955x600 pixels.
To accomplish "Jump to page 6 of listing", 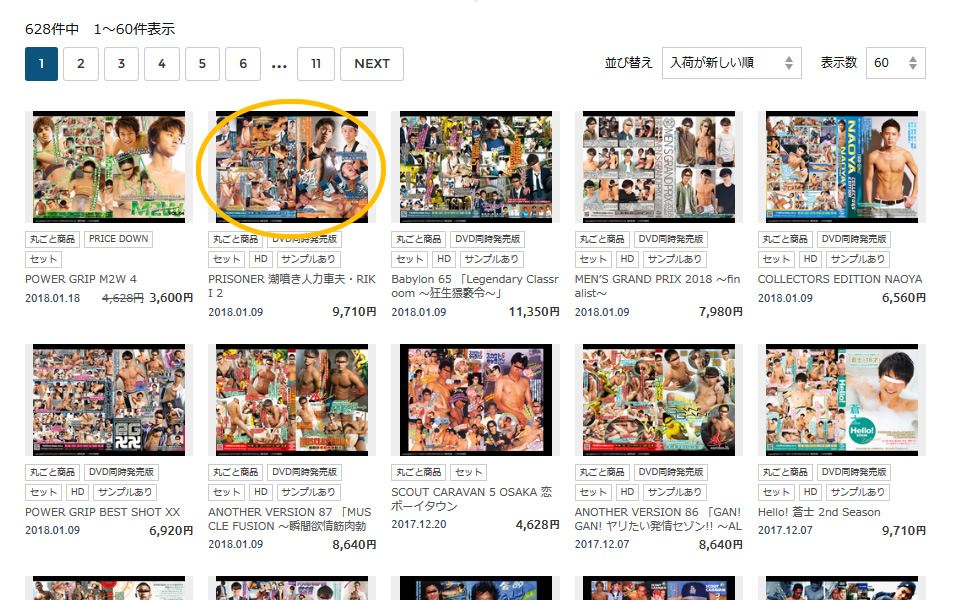I will (243, 64).
